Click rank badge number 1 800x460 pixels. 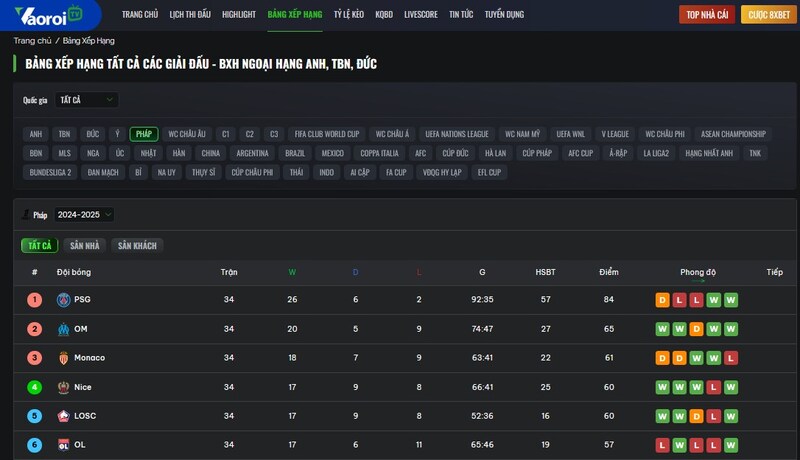coord(35,299)
